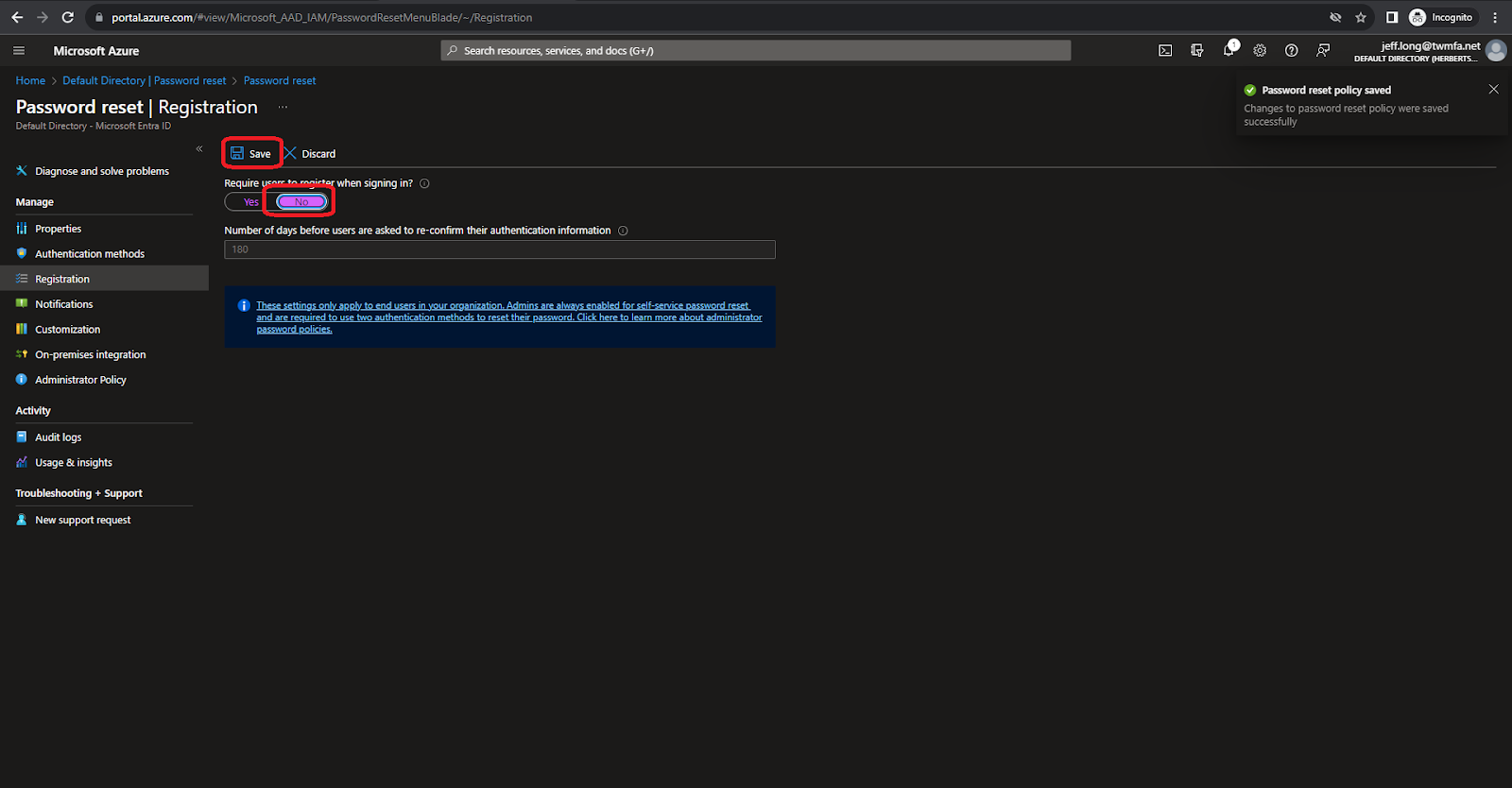Click the last Password reset breadcrumb

[280, 80]
